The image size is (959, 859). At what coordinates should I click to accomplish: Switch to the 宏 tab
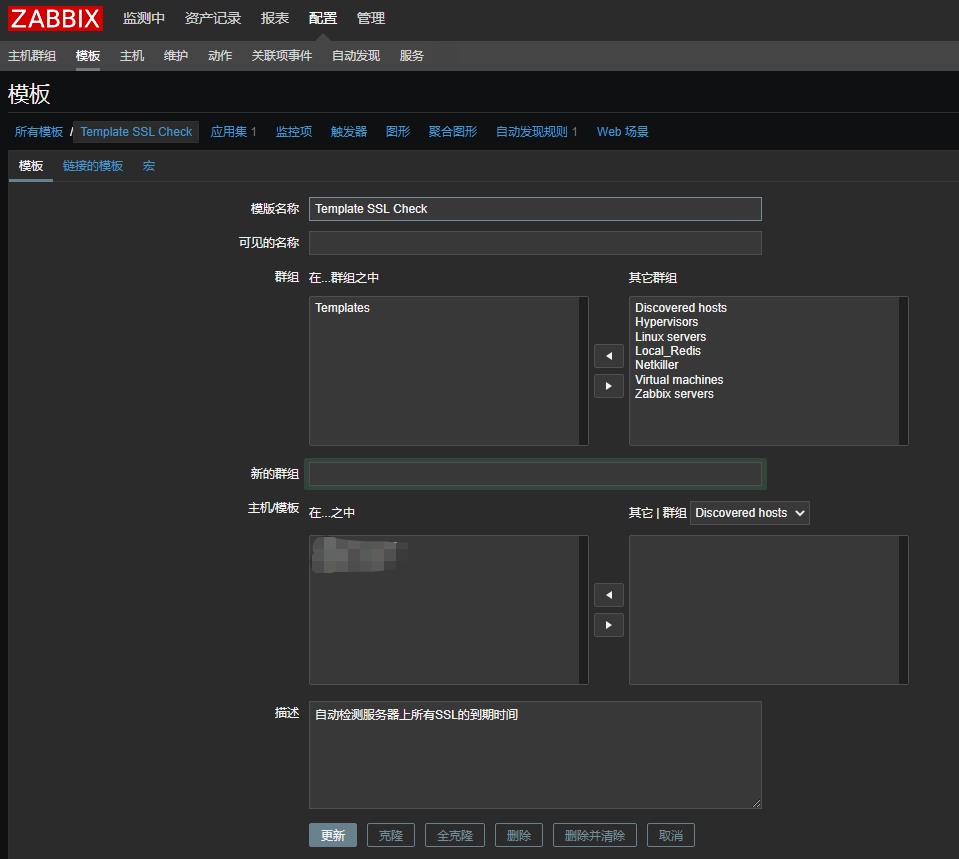tap(149, 166)
